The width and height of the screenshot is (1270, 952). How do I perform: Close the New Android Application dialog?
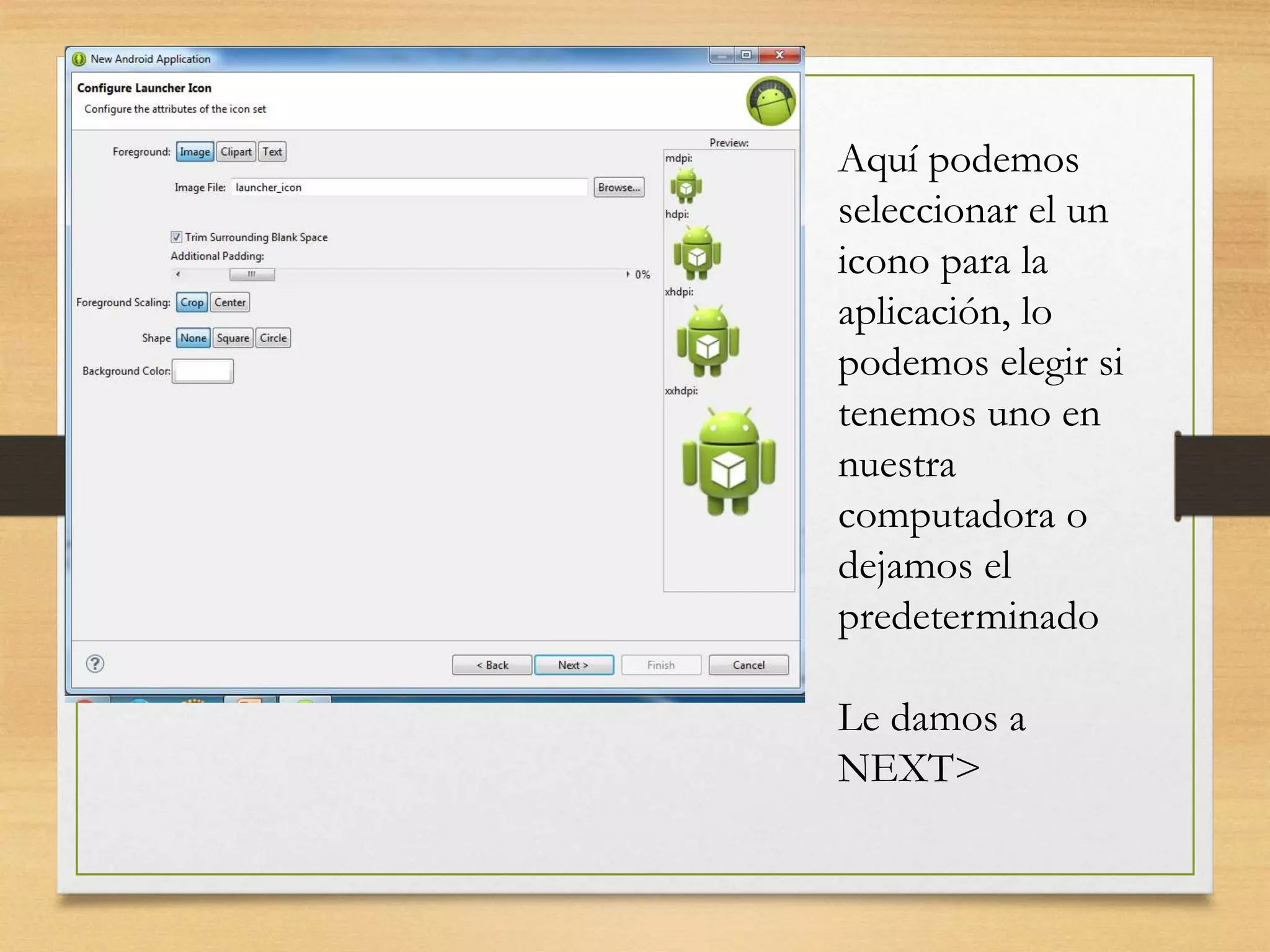[x=780, y=55]
